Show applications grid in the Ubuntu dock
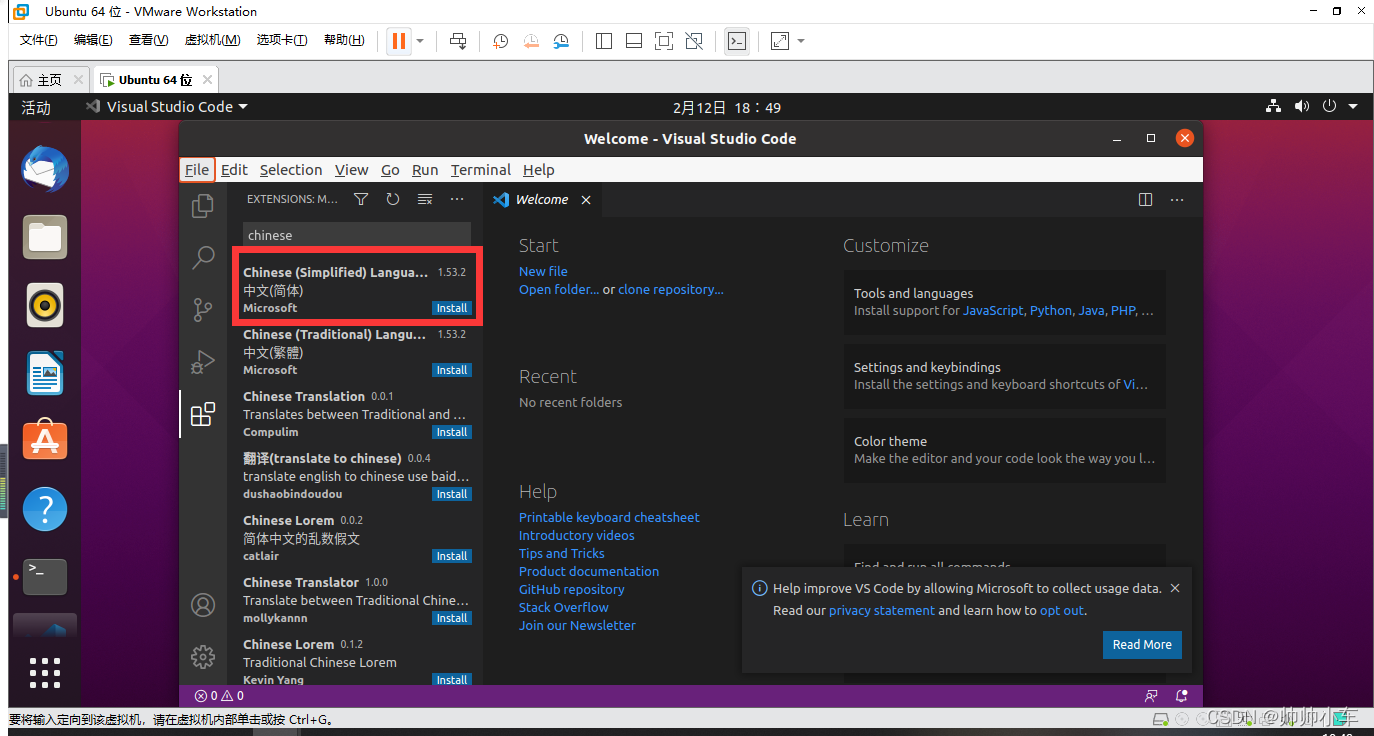Viewport: 1374px width, 736px height. (45, 672)
